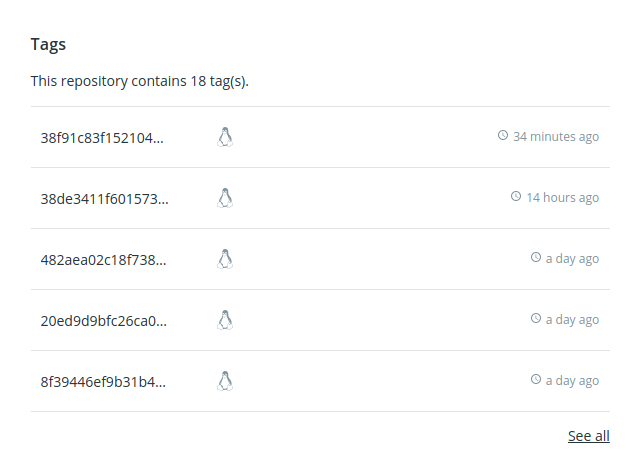Click the Linux penguin icon for tag 20ed9d9bfc26ca0
The image size is (638, 470).
pyautogui.click(x=225, y=320)
